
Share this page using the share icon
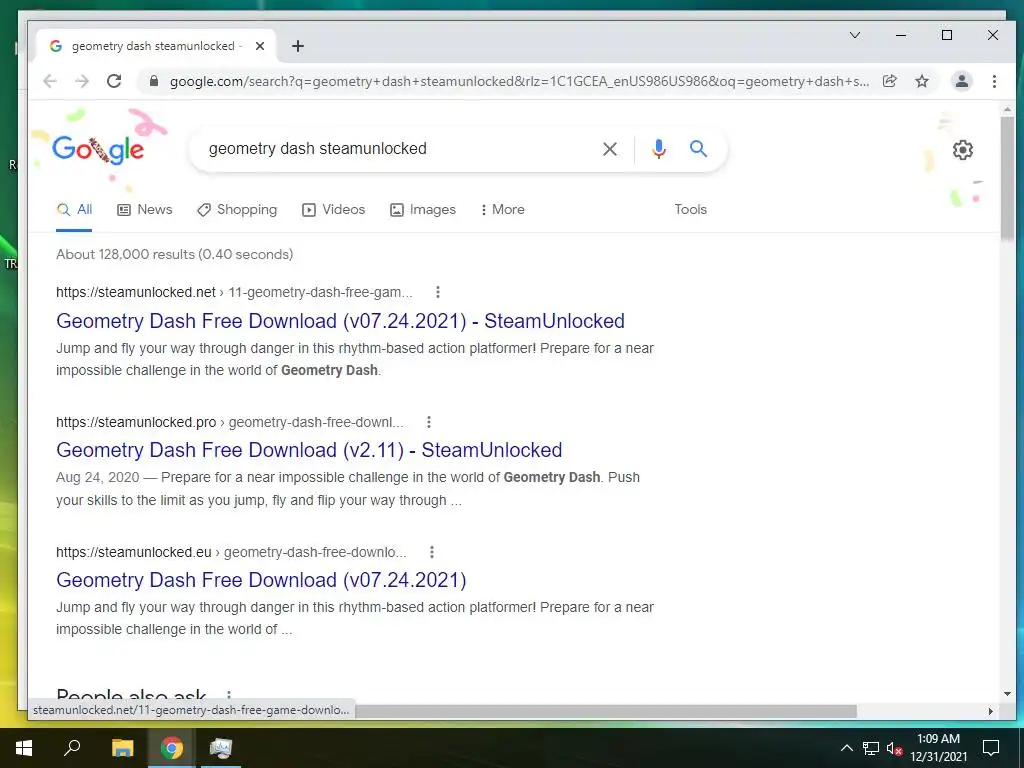(x=889, y=81)
